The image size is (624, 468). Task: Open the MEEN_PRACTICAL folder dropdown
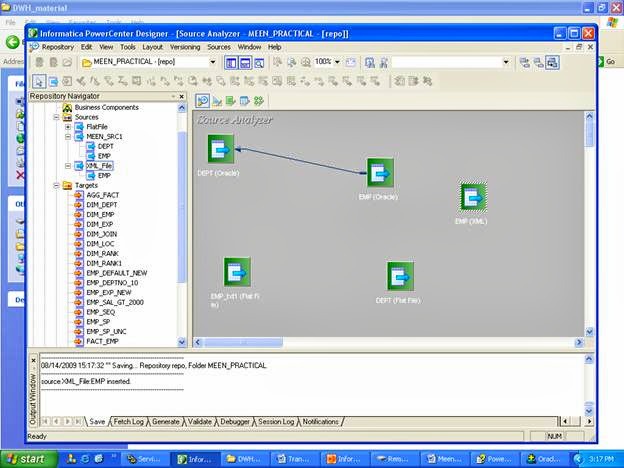click(x=213, y=62)
